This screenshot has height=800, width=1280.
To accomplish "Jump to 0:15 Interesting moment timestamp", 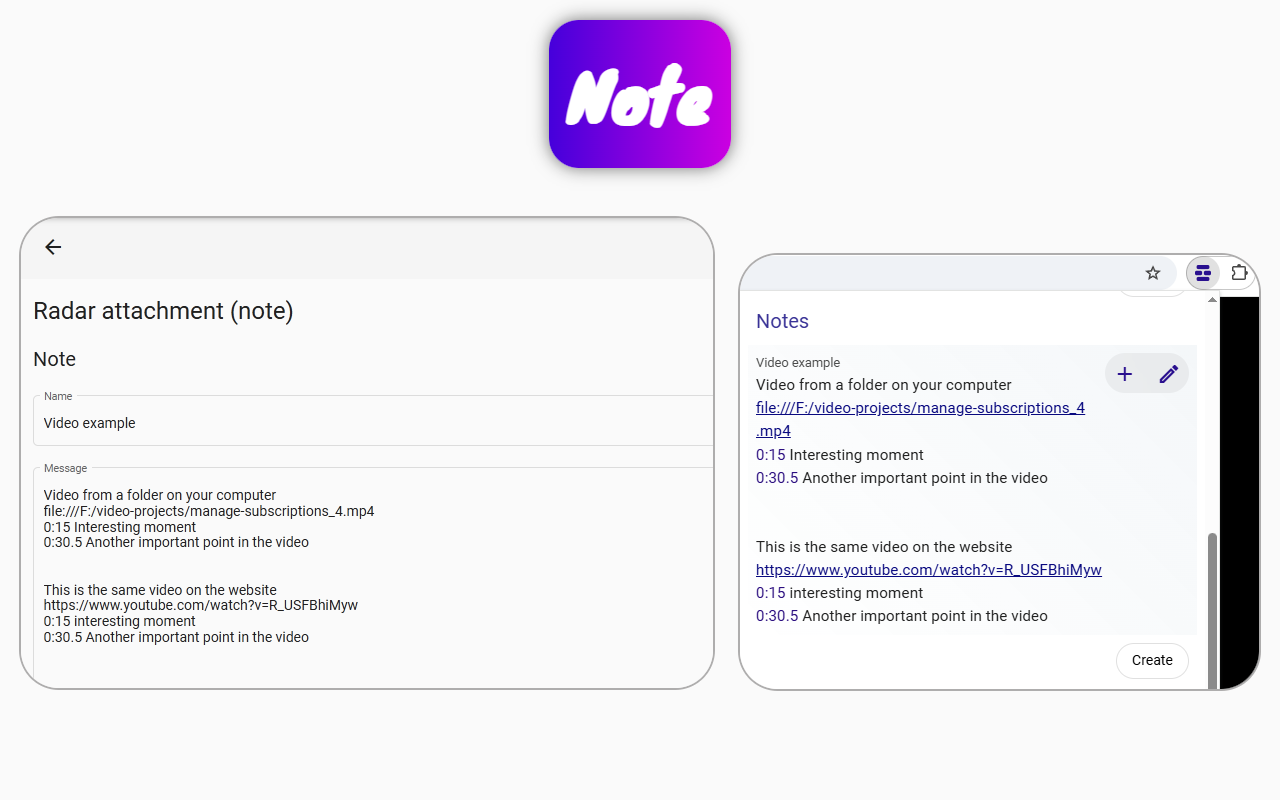I will coord(768,454).
